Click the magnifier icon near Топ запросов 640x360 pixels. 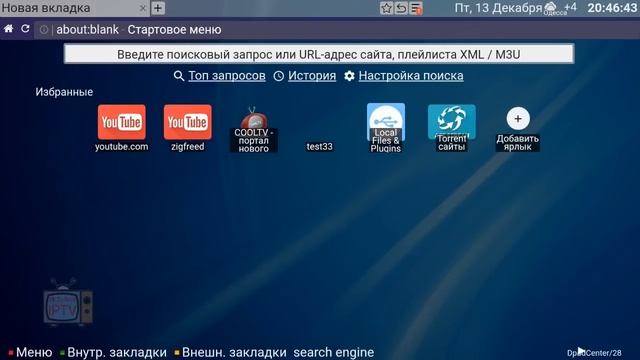[x=179, y=76]
